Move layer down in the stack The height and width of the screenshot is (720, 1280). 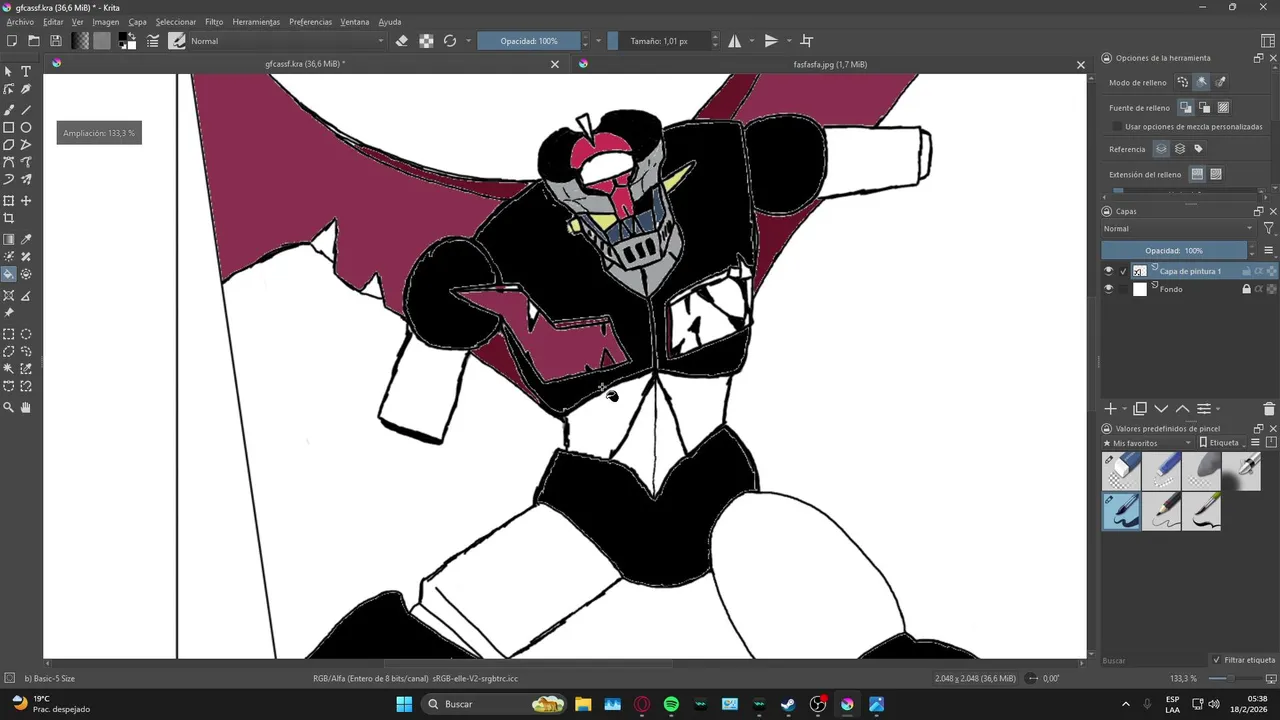tap(1161, 409)
